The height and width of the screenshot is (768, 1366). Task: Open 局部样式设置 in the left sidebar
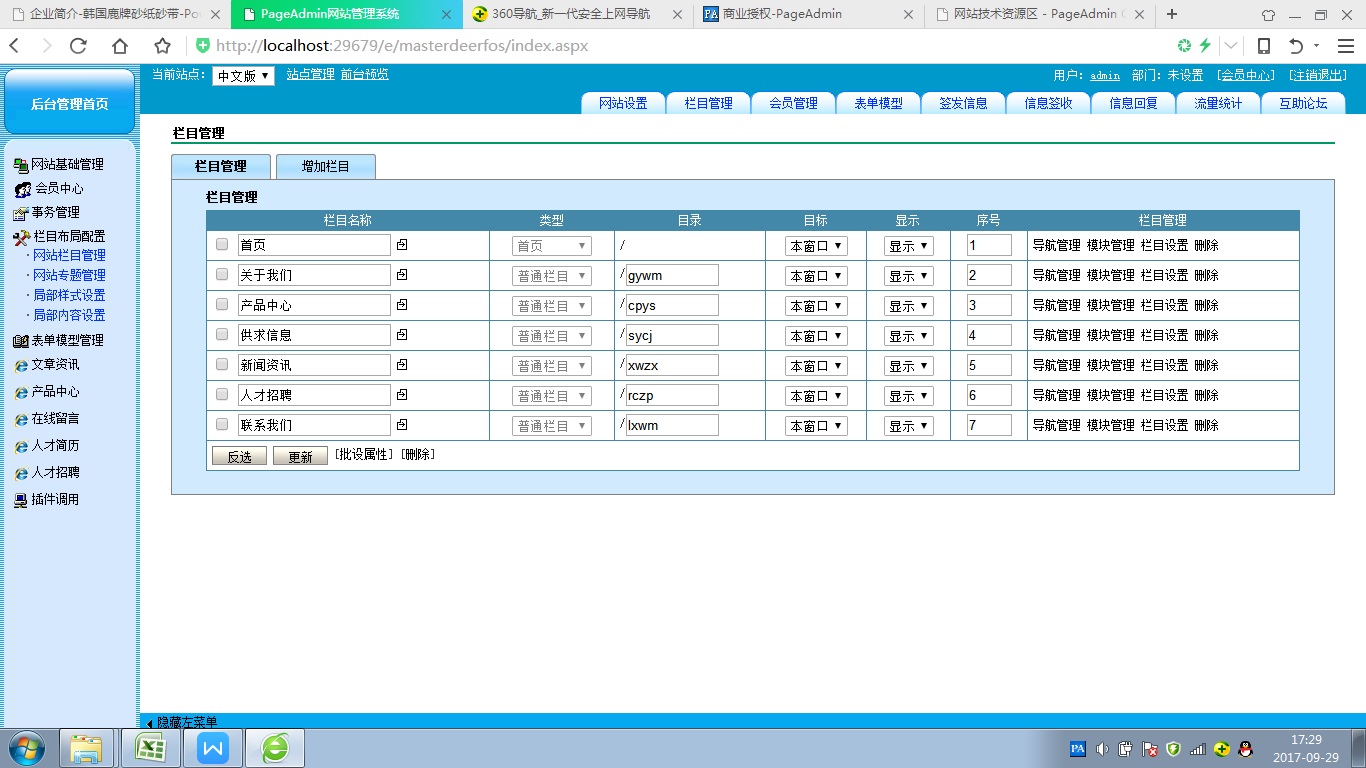click(69, 295)
